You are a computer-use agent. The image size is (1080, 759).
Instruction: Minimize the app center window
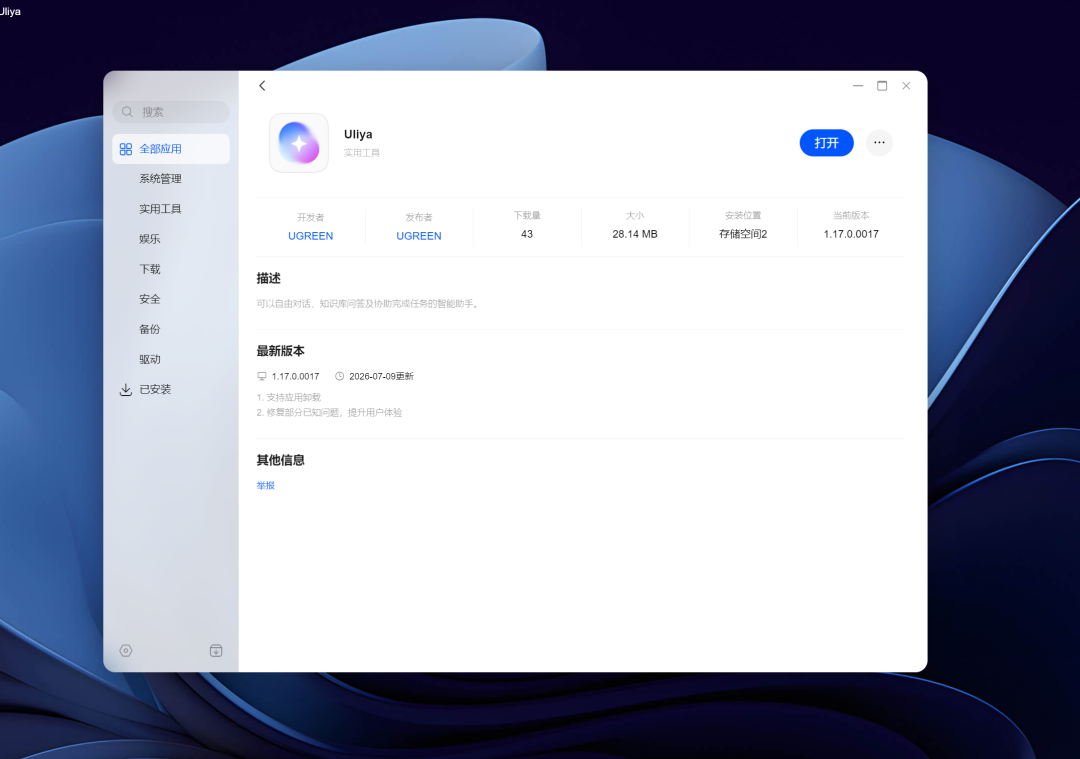click(858, 85)
